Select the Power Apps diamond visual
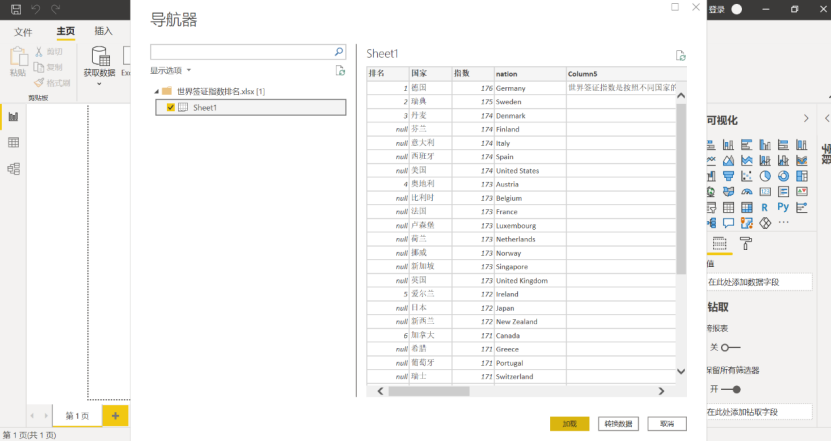 point(765,223)
